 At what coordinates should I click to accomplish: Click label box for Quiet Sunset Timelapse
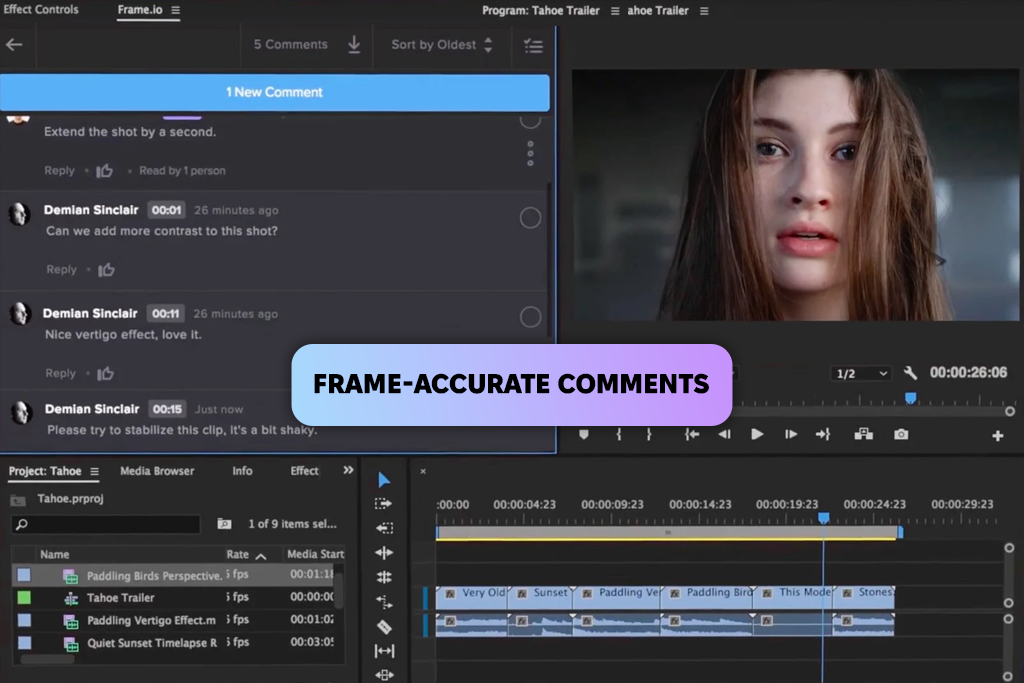click(x=24, y=643)
